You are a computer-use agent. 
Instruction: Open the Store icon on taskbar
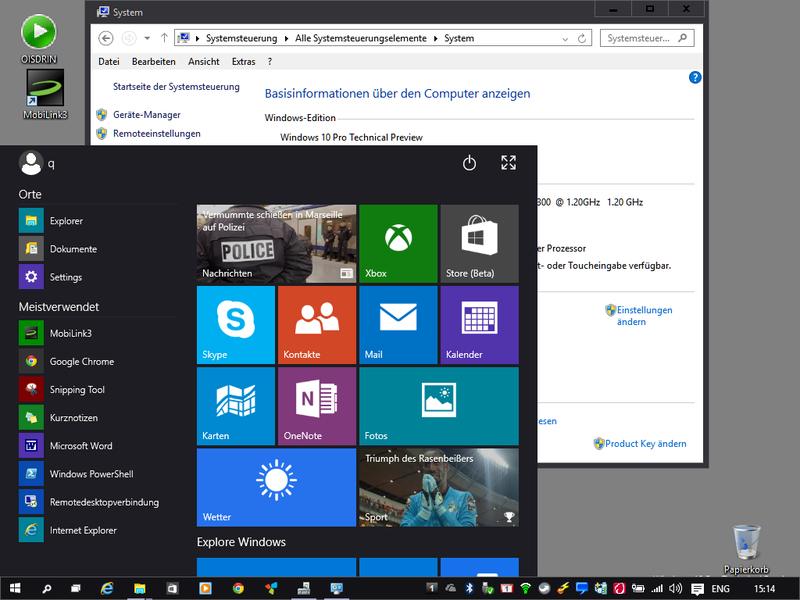(x=172, y=588)
